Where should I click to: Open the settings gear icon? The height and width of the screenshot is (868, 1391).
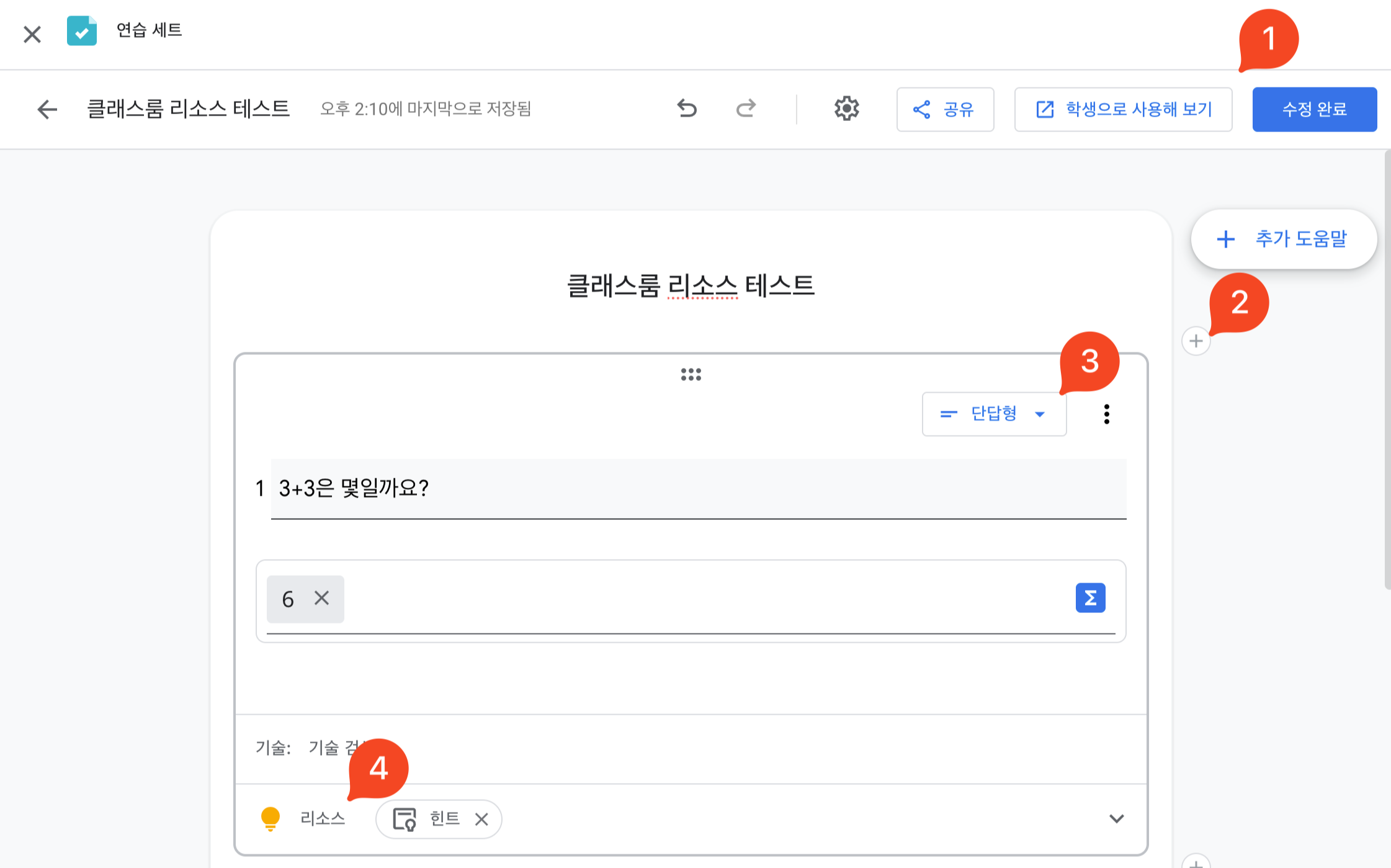coord(846,109)
